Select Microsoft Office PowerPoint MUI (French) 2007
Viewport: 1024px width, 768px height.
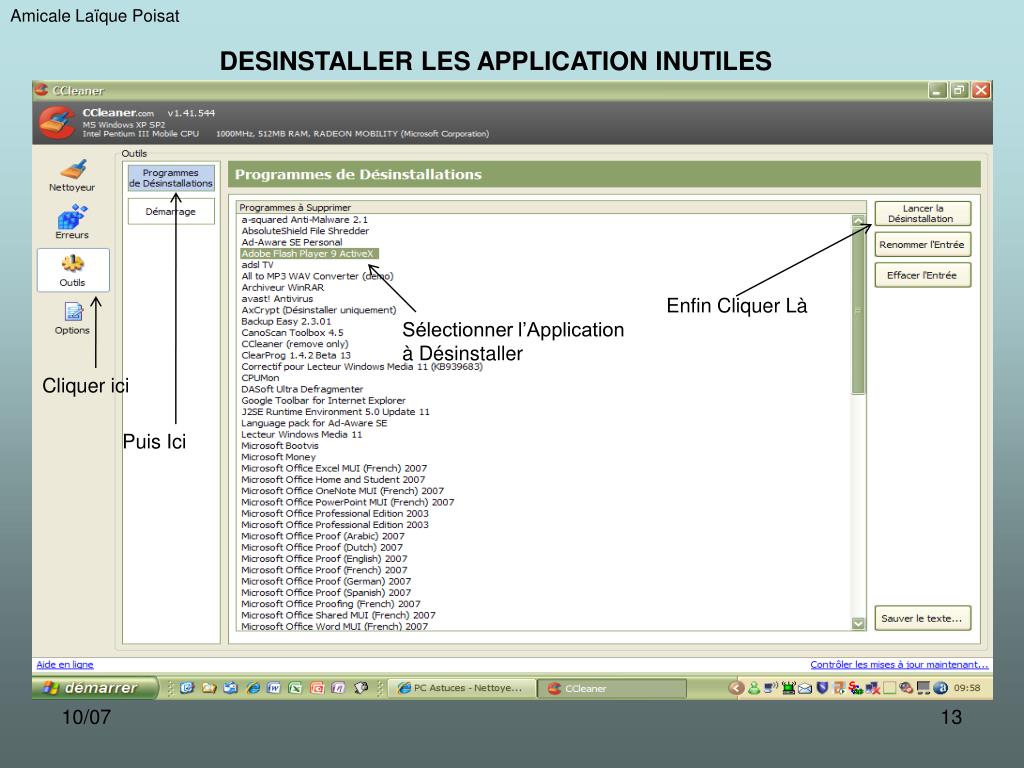tap(347, 502)
